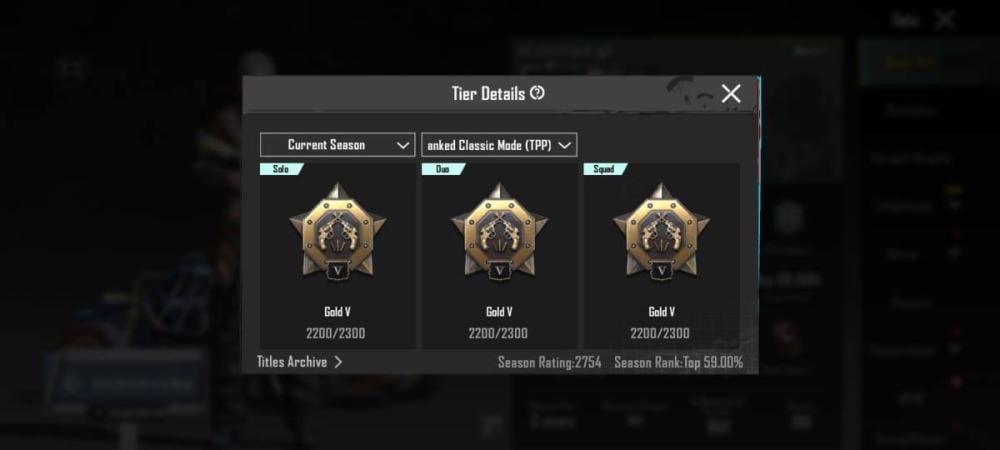This screenshot has width=1000, height=450.
Task: Click the Season Rating 2754 text
Action: (550, 363)
